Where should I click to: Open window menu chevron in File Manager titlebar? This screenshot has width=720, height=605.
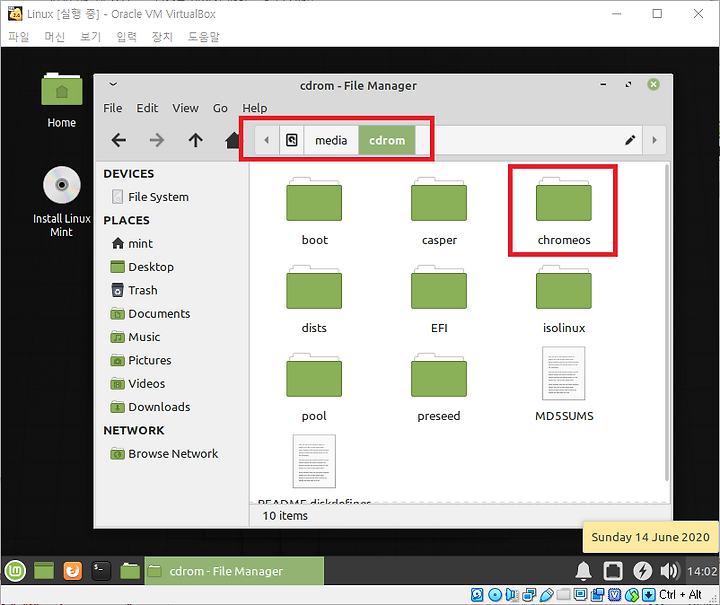tap(113, 84)
